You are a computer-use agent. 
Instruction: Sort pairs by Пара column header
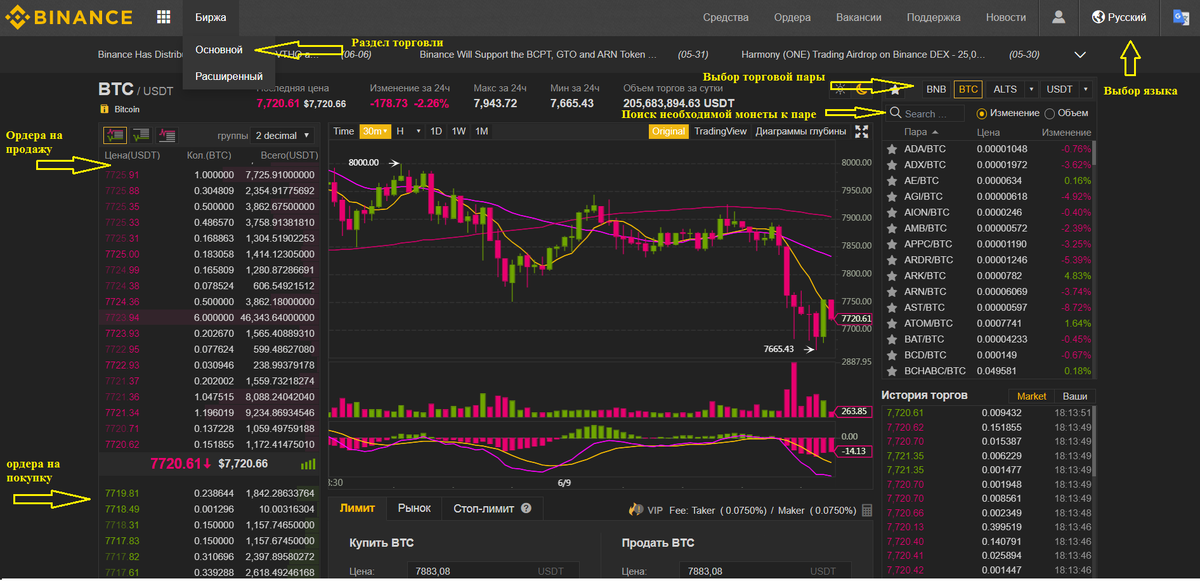921,131
